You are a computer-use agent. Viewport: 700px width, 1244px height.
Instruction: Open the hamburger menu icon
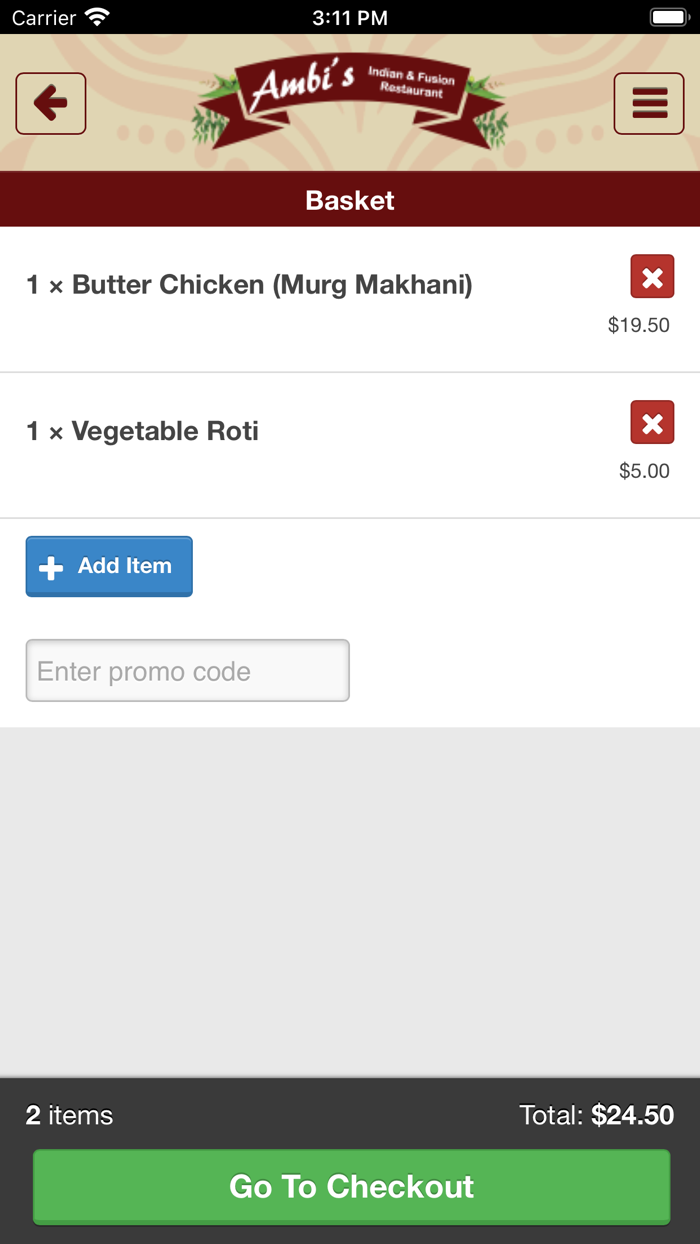[648, 103]
